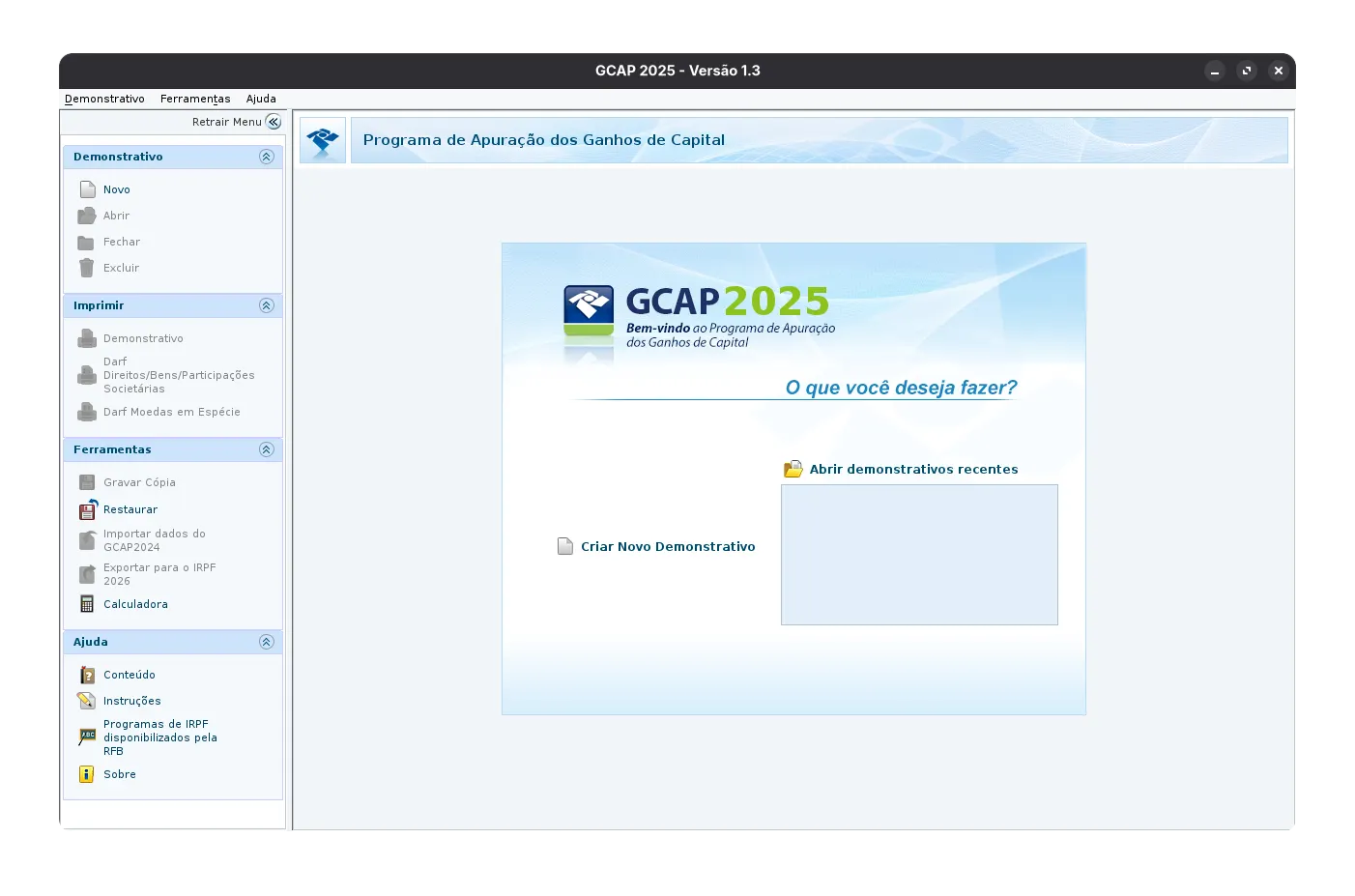Image resolution: width=1355 pixels, height=896 pixels.
Task: Collapse the Ajuda sidebar section
Action: coord(267,642)
